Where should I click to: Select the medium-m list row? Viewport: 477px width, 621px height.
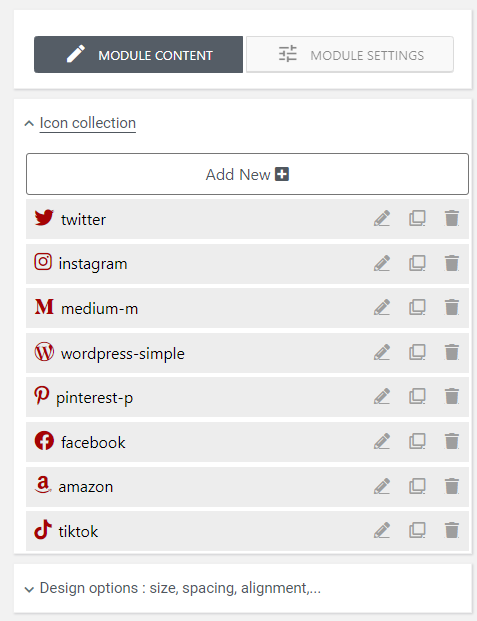(x=247, y=308)
